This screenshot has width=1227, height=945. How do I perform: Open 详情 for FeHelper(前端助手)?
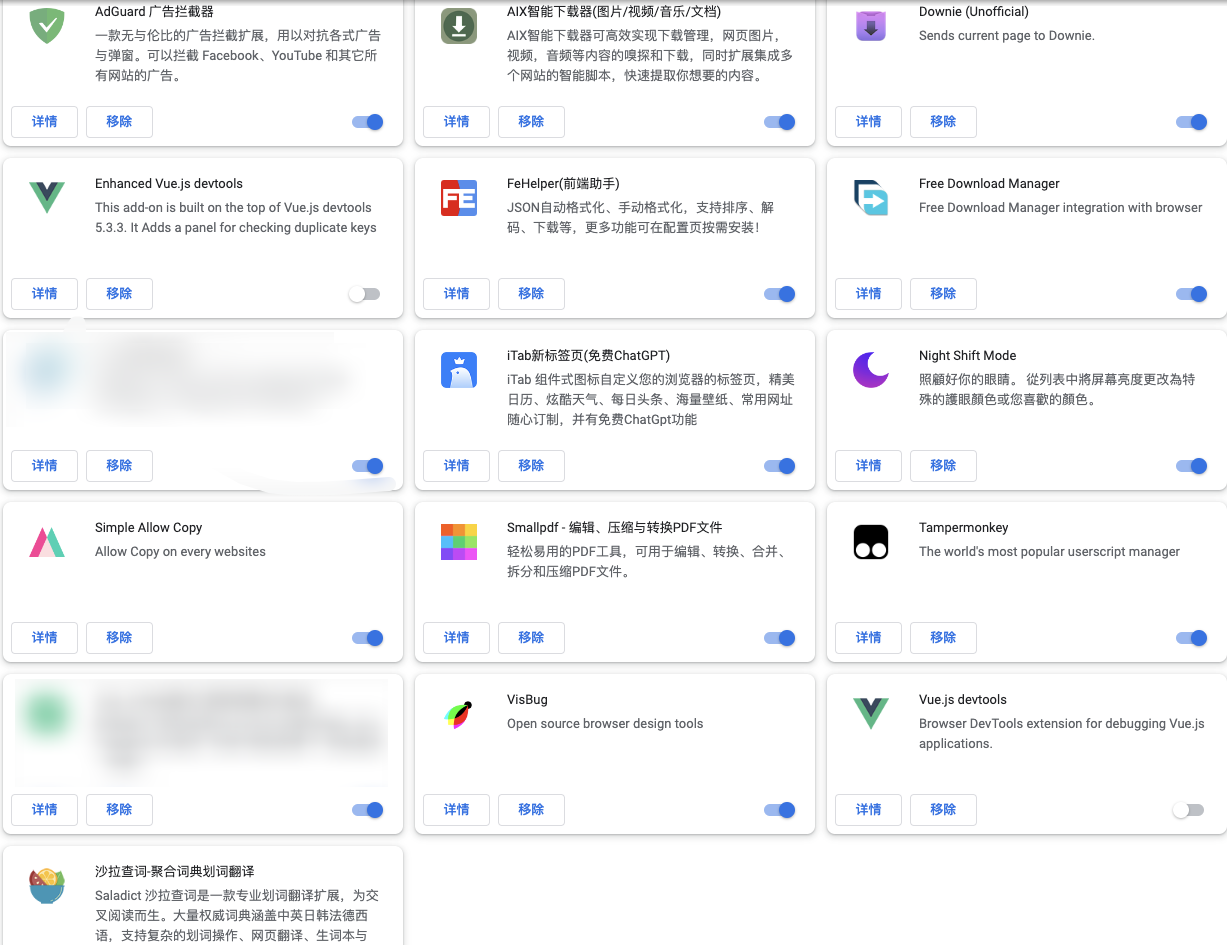(457, 294)
